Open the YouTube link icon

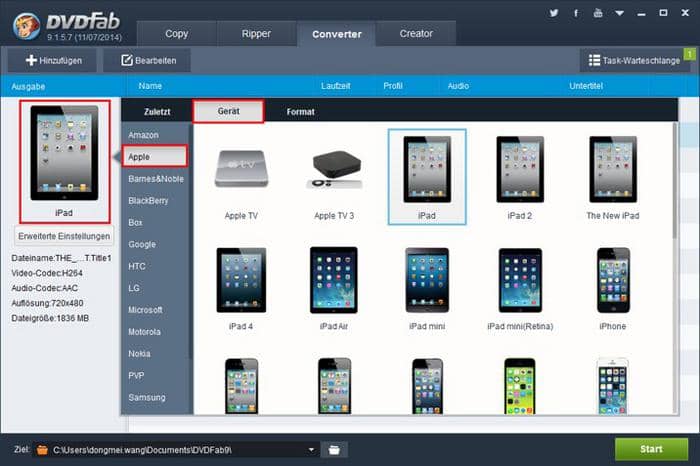(x=598, y=13)
